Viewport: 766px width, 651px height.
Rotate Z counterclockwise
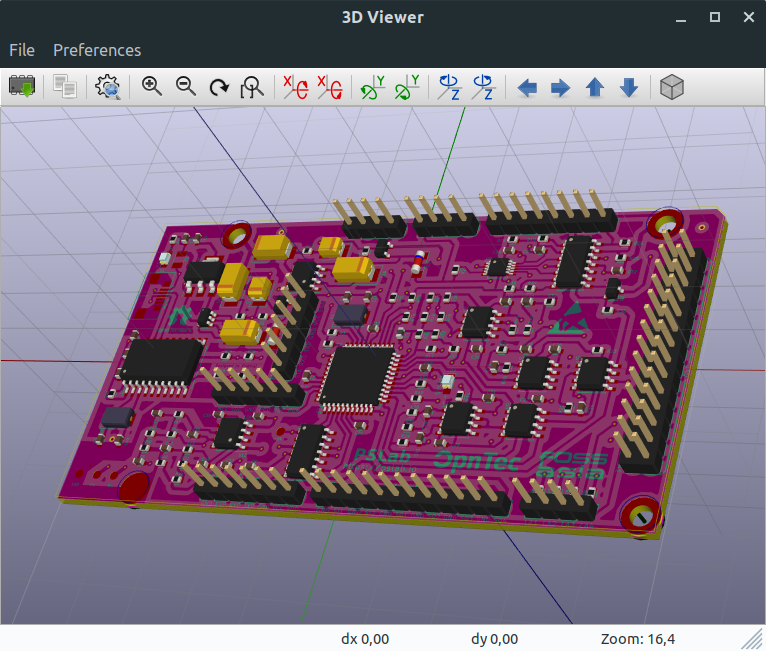[x=483, y=88]
